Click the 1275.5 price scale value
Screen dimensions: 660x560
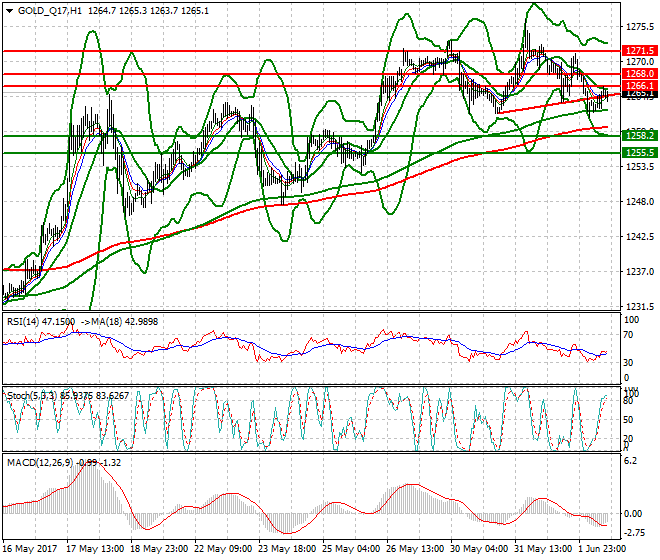tap(640, 27)
